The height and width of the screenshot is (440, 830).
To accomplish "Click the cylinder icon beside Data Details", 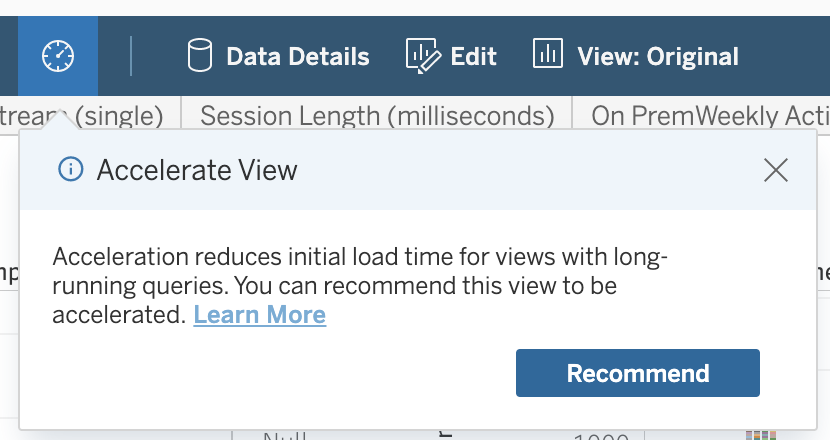I will tap(200, 56).
